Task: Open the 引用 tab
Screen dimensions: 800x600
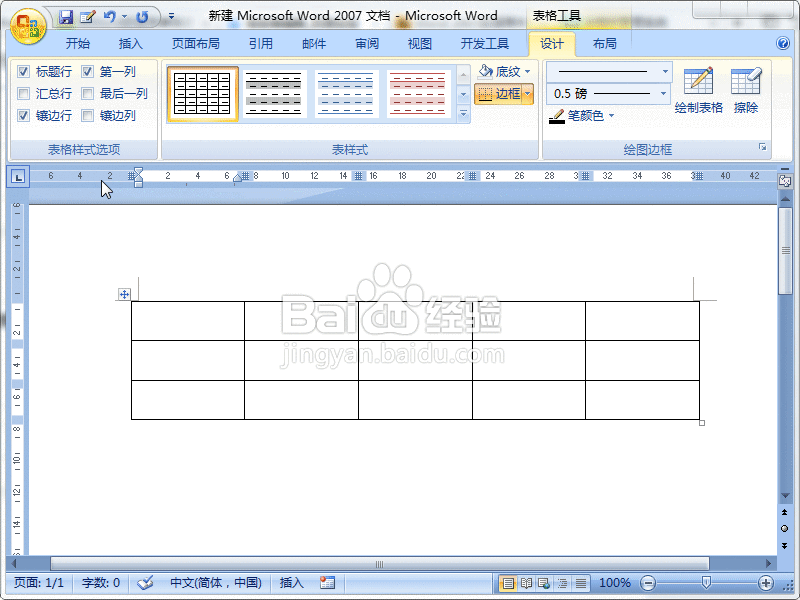Action: [x=261, y=44]
